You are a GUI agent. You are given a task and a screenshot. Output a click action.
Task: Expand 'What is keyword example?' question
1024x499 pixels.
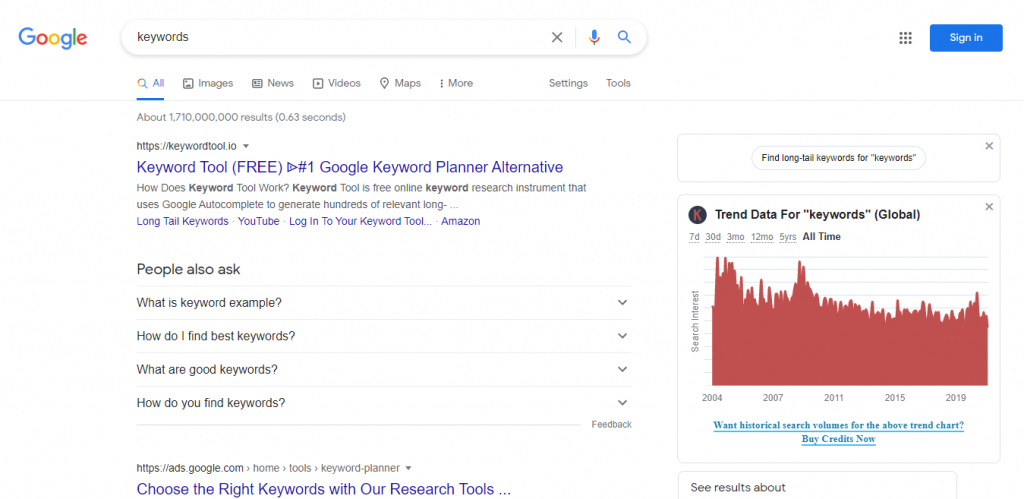pyautogui.click(x=384, y=303)
